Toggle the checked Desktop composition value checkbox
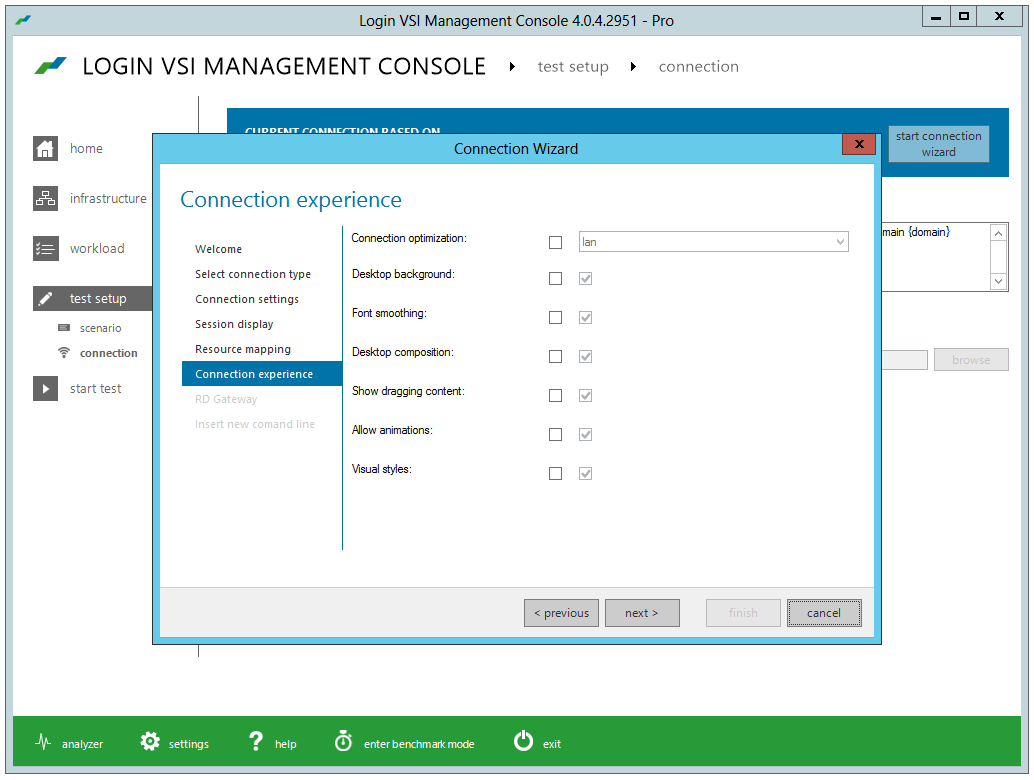The width and height of the screenshot is (1034, 780). pos(586,357)
